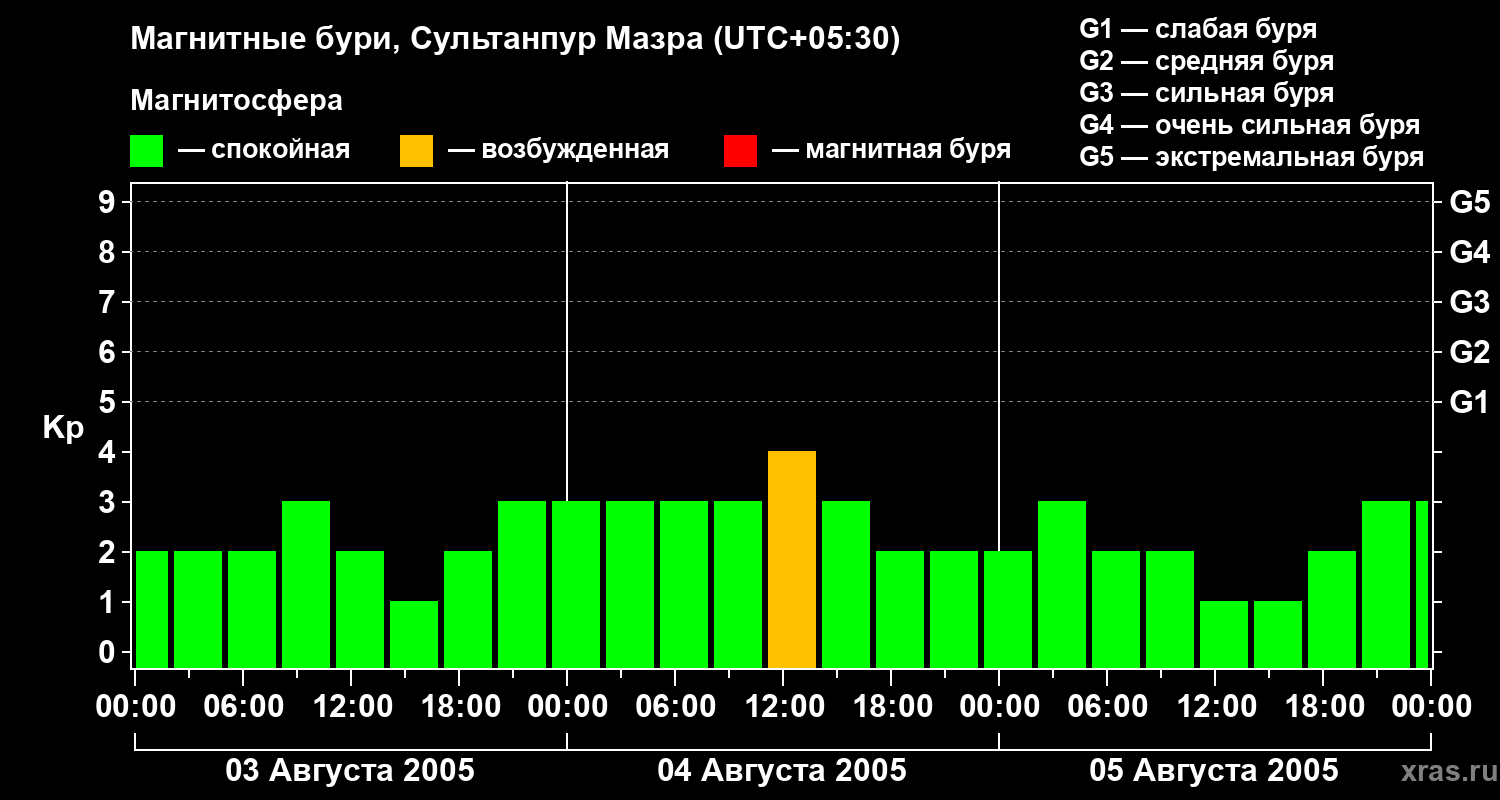Viewport: 1500px width, 800px height.
Task: Click the 'Kp' axis label
Action: point(63,428)
